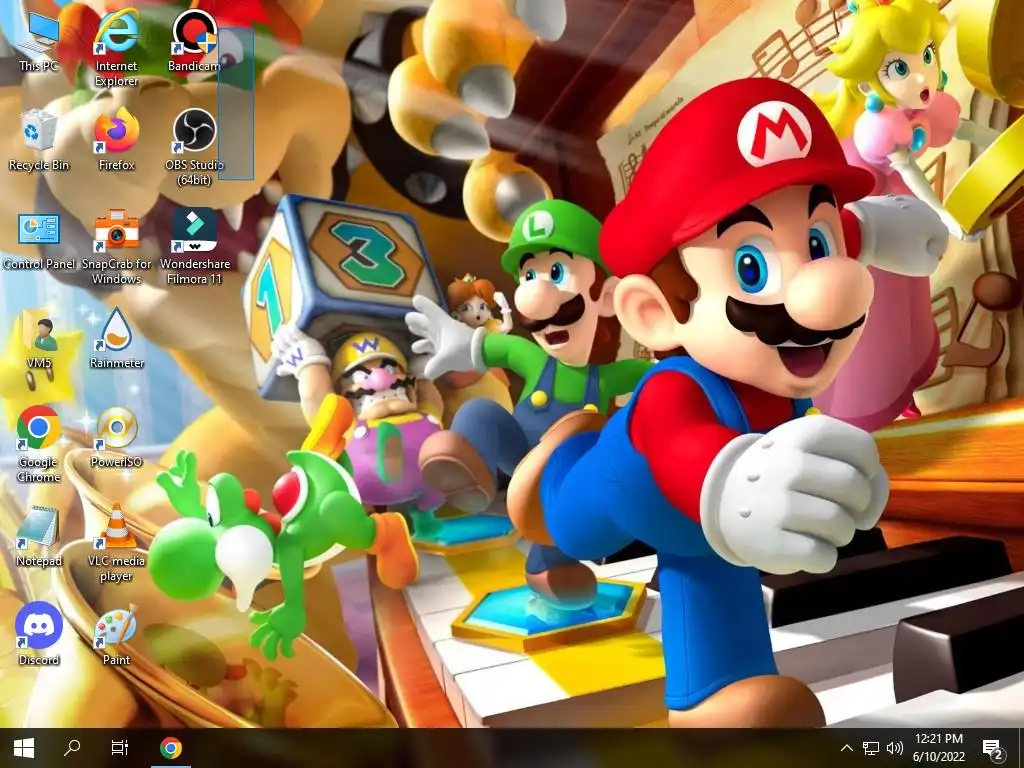Switch to Chrome on the taskbar

click(x=170, y=748)
